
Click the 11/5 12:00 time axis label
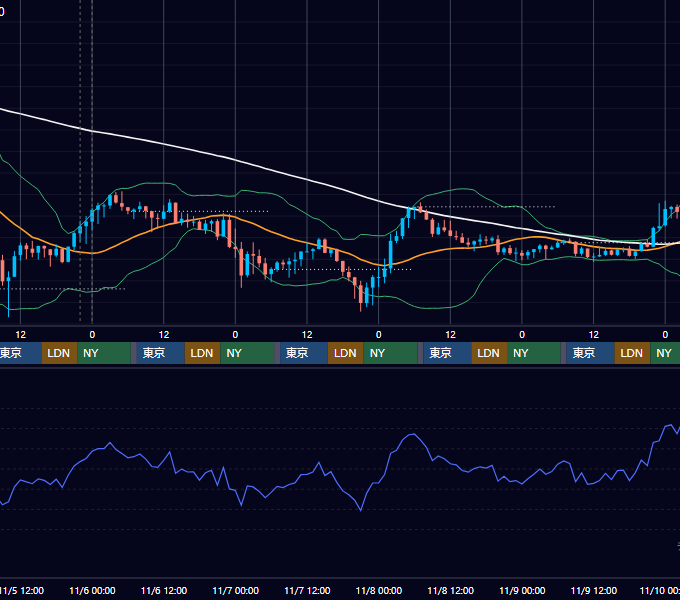point(22,590)
